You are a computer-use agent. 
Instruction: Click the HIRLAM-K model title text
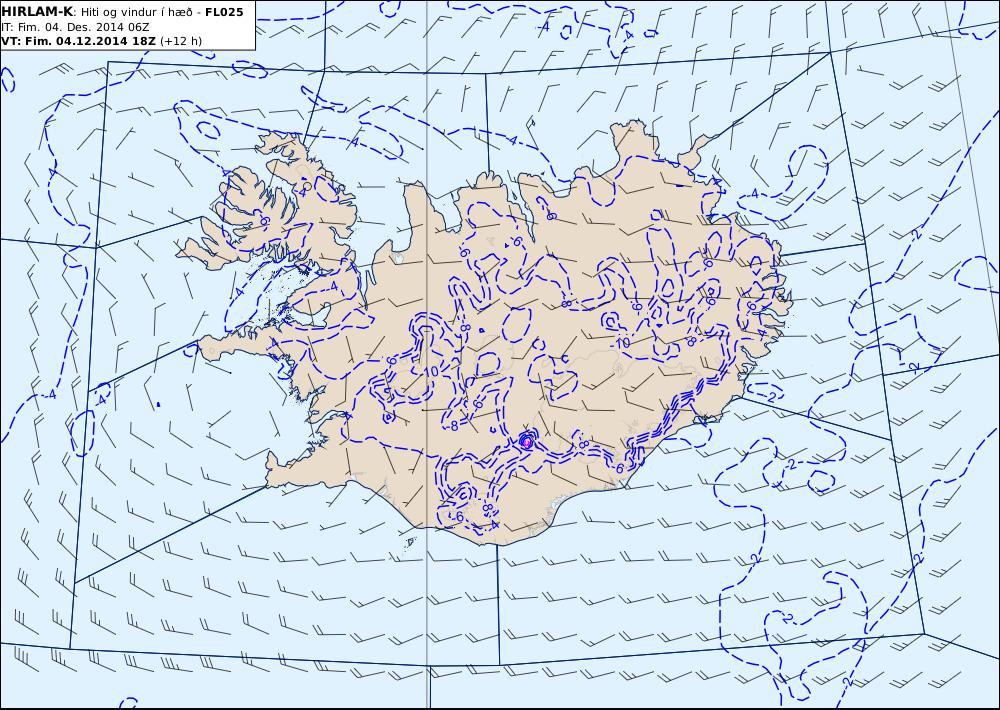38,11
